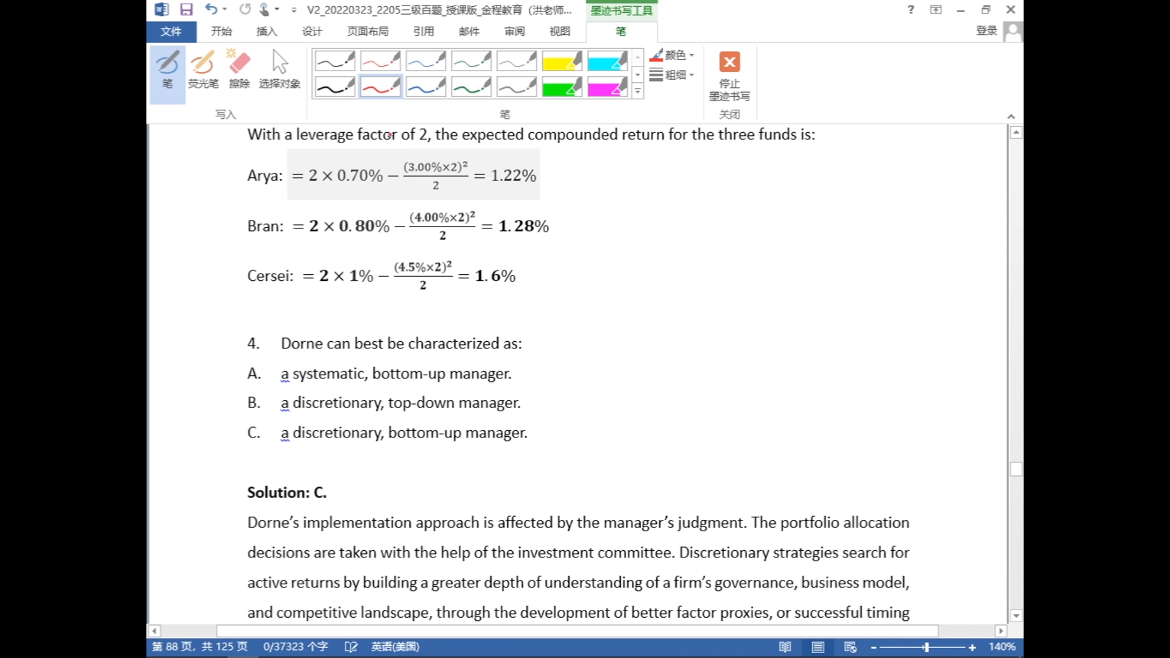Open the File (文件) tab
This screenshot has height=658, width=1170.
coord(171,32)
